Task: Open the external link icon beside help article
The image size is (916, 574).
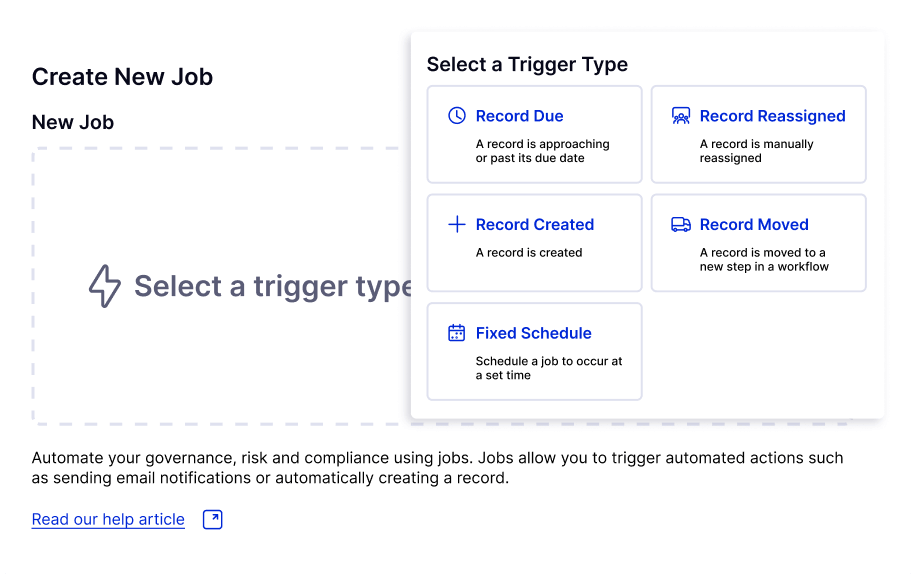Action: (x=213, y=519)
